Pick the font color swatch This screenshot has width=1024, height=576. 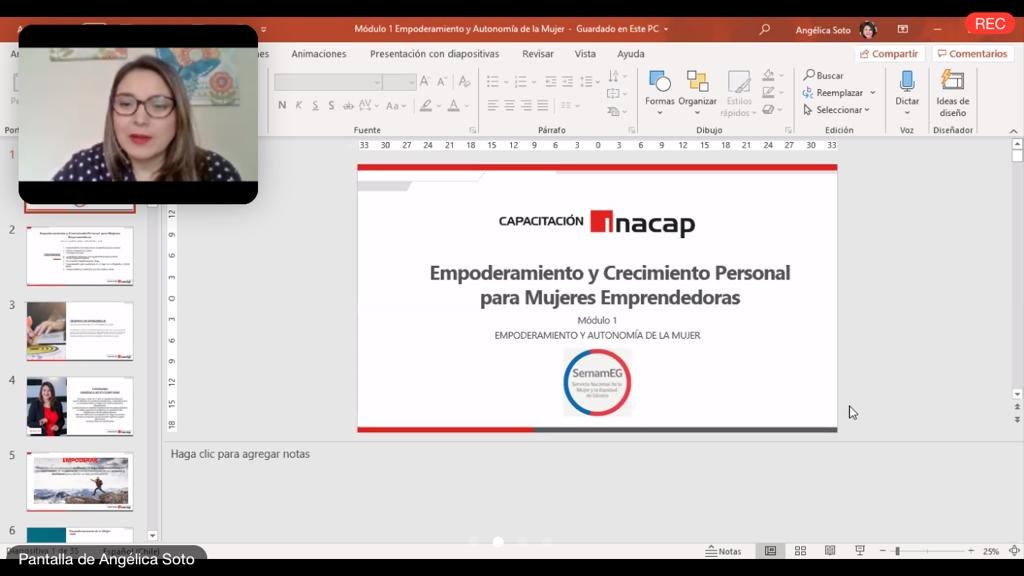coord(453,106)
